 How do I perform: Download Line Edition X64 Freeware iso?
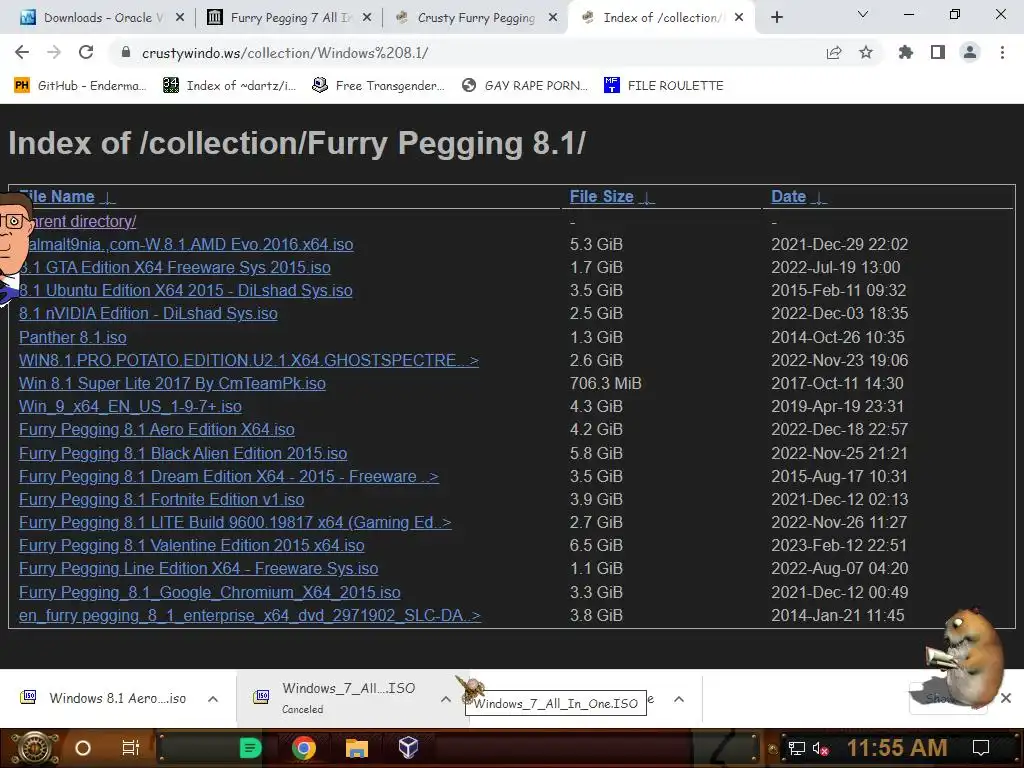pyautogui.click(x=199, y=569)
